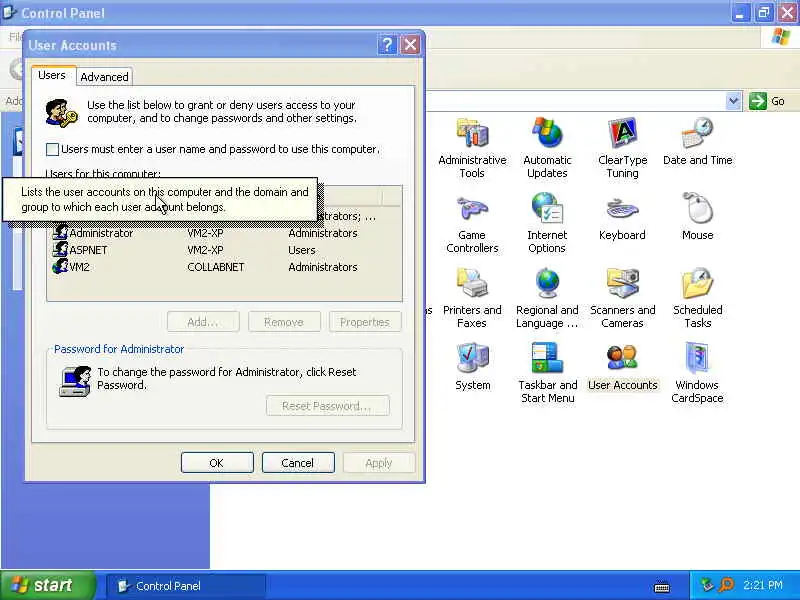The image size is (800, 600).
Task: Open Regional and Language options
Action: coord(547,298)
